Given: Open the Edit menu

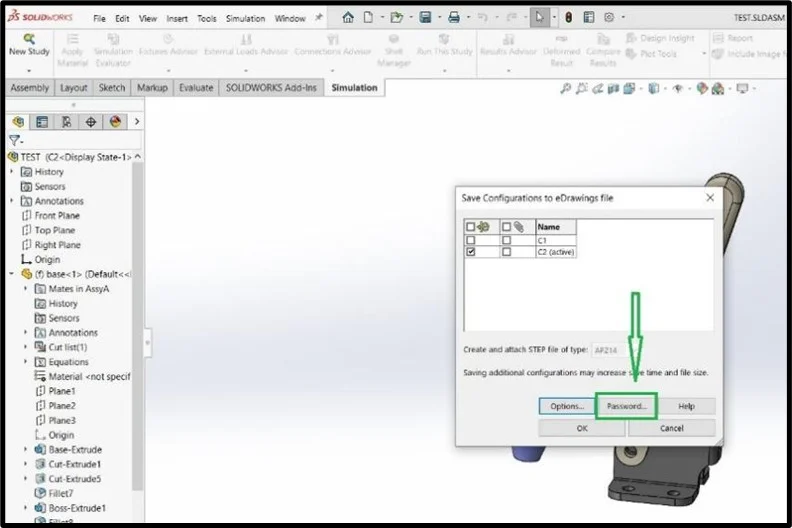Looking at the screenshot, I should (x=122, y=18).
